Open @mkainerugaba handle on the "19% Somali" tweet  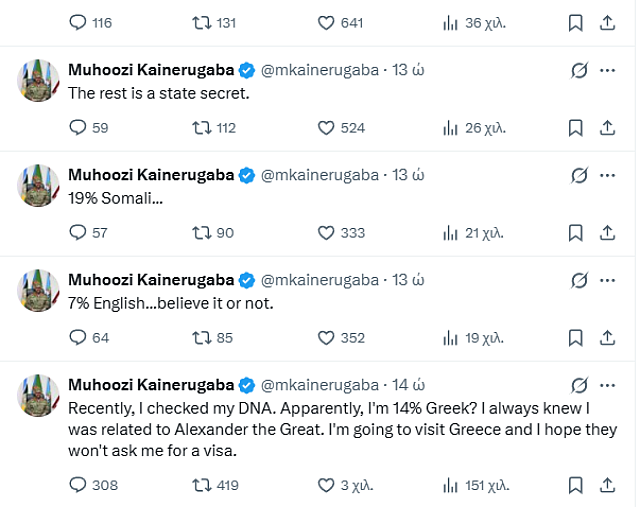click(x=320, y=175)
